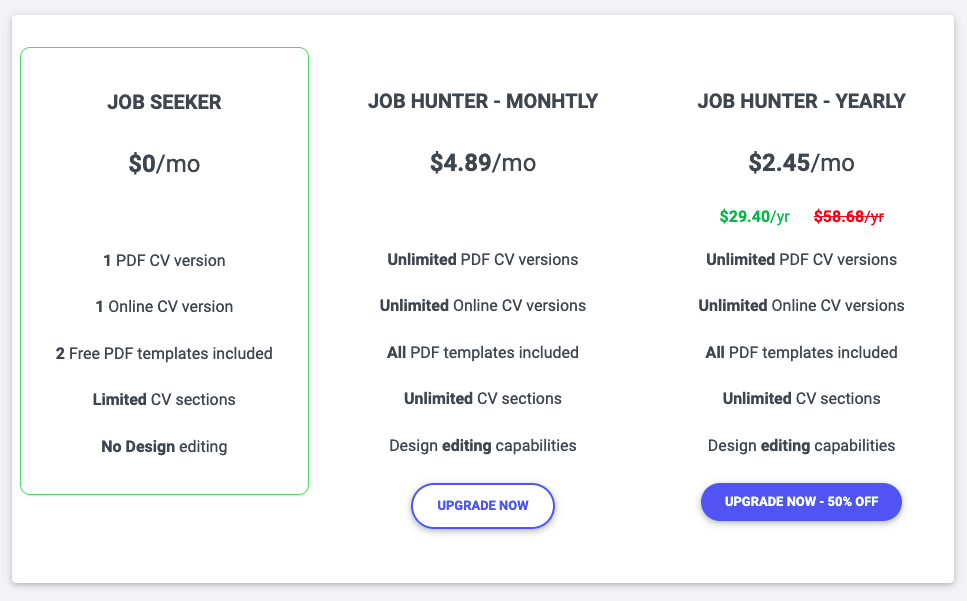Click the JOB HUNTER - MONHTLY heading
This screenshot has width=967, height=601.
click(483, 101)
